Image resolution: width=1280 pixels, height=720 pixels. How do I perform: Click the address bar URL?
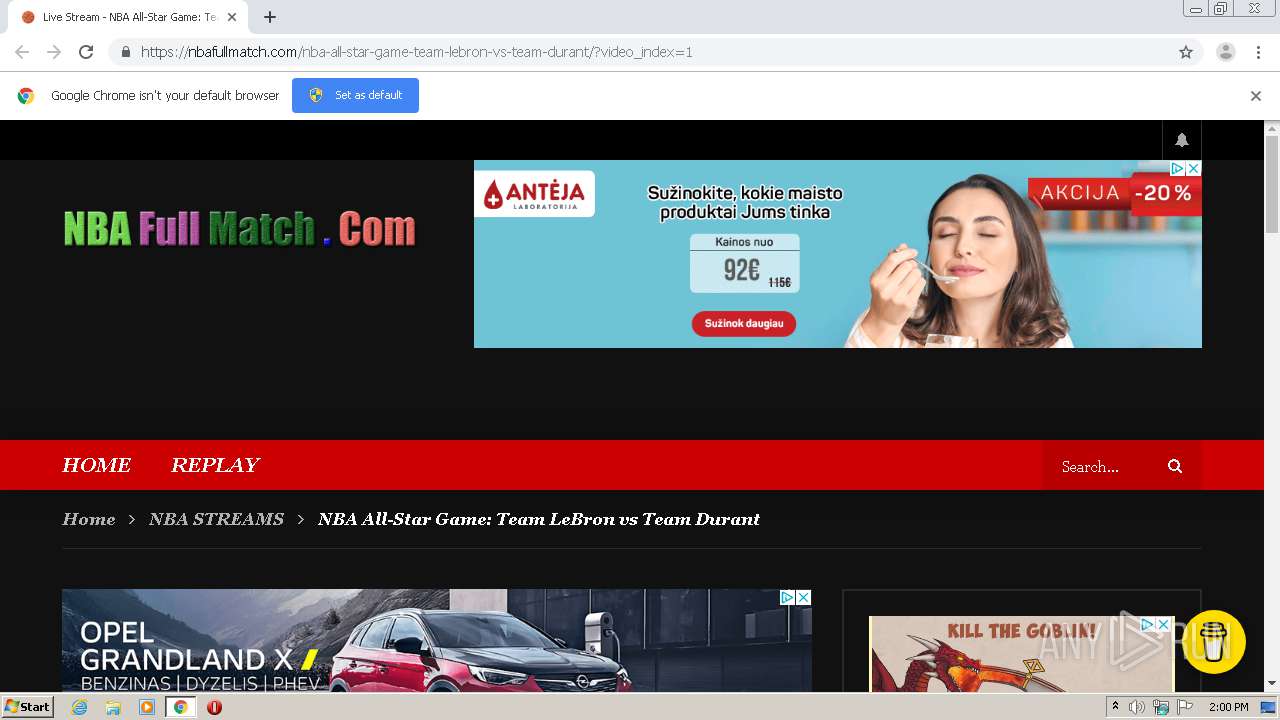[x=416, y=52]
